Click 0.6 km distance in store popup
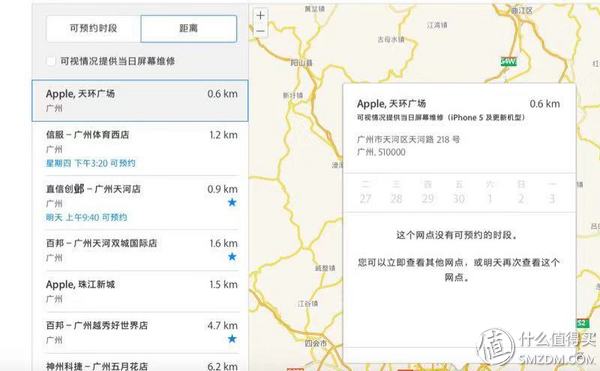 [545, 104]
